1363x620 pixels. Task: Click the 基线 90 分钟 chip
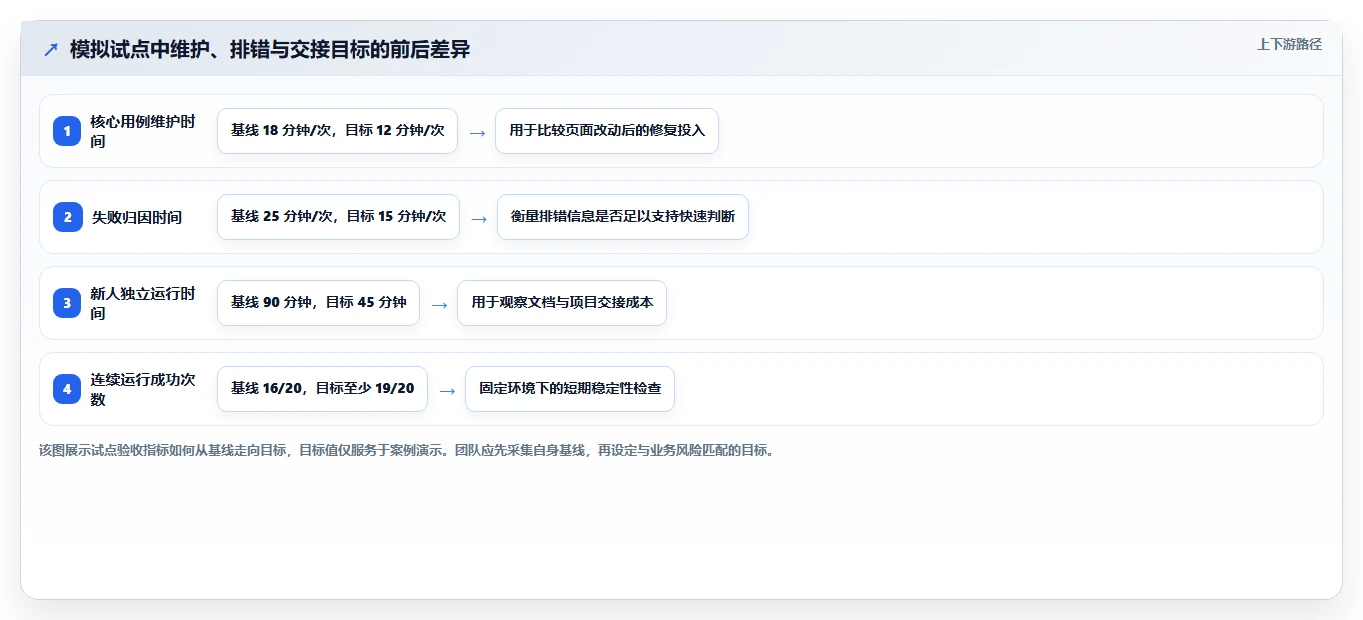click(318, 303)
